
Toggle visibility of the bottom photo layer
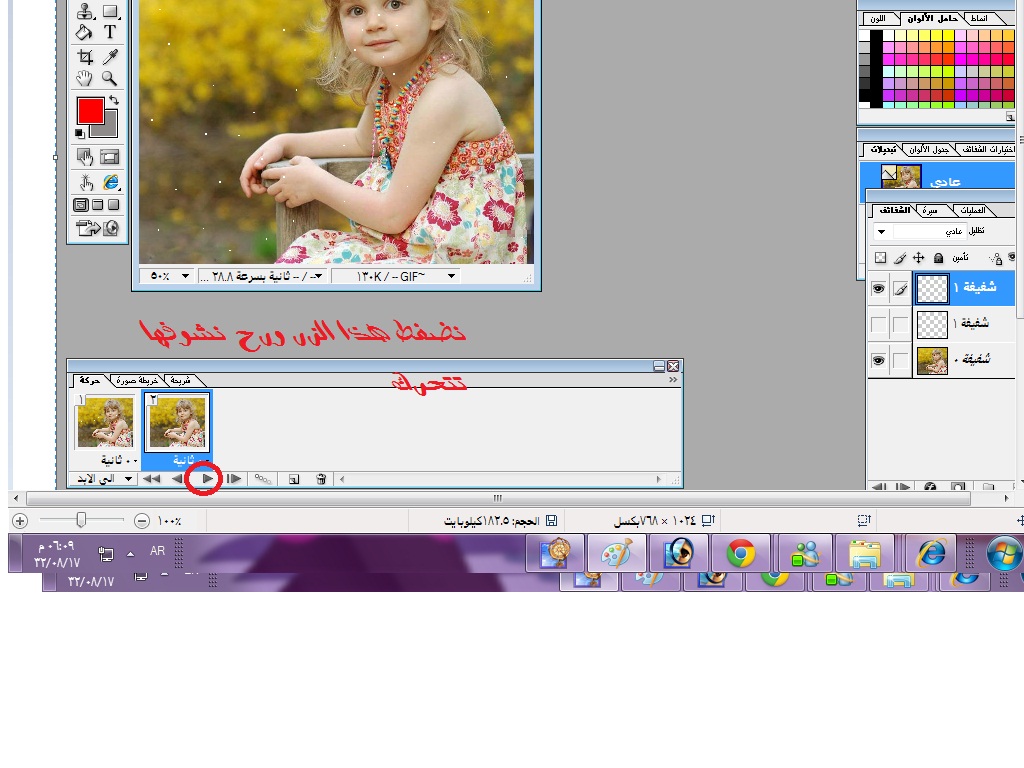click(x=878, y=360)
